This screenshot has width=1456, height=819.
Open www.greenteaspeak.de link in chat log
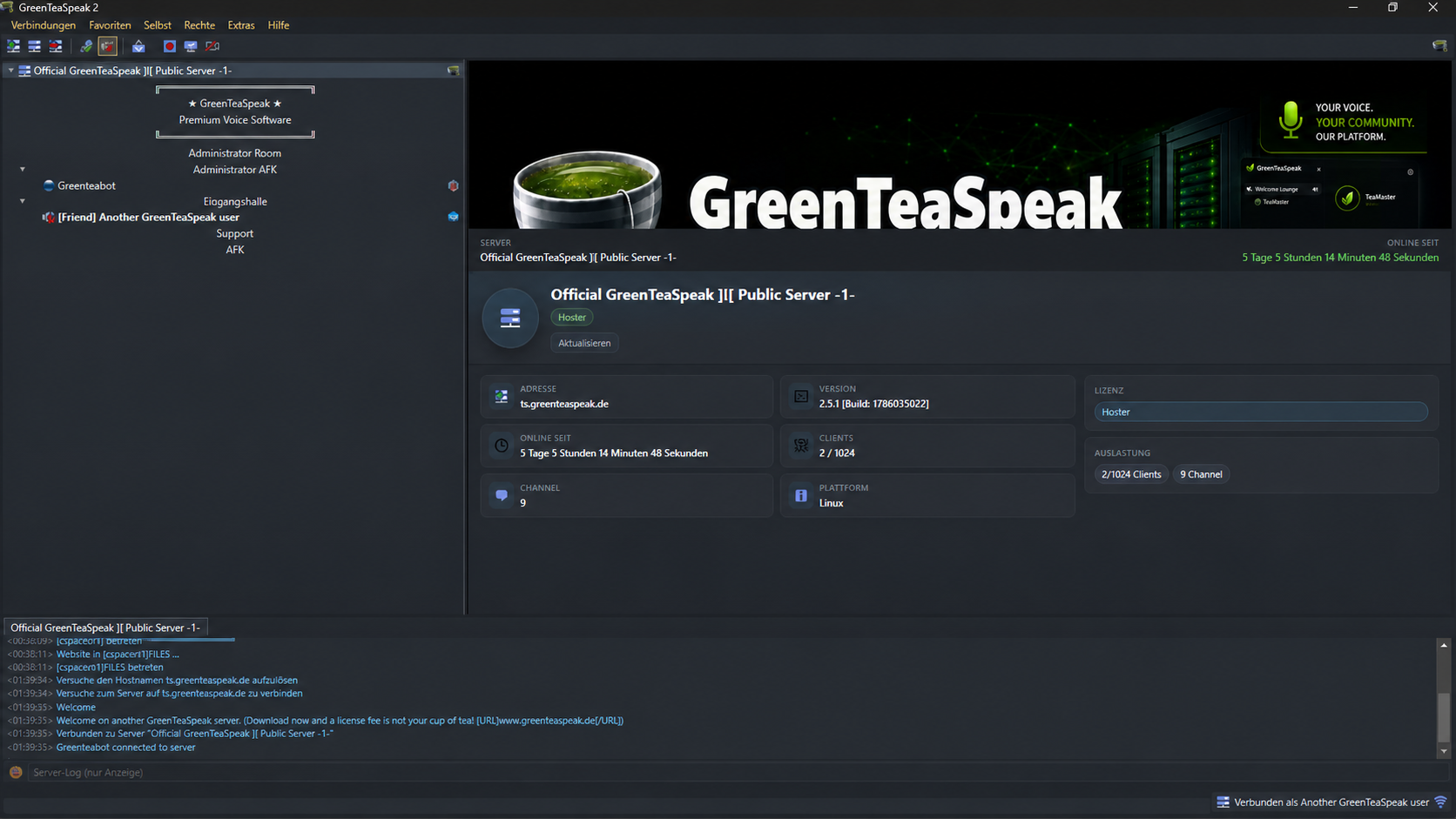click(557, 721)
